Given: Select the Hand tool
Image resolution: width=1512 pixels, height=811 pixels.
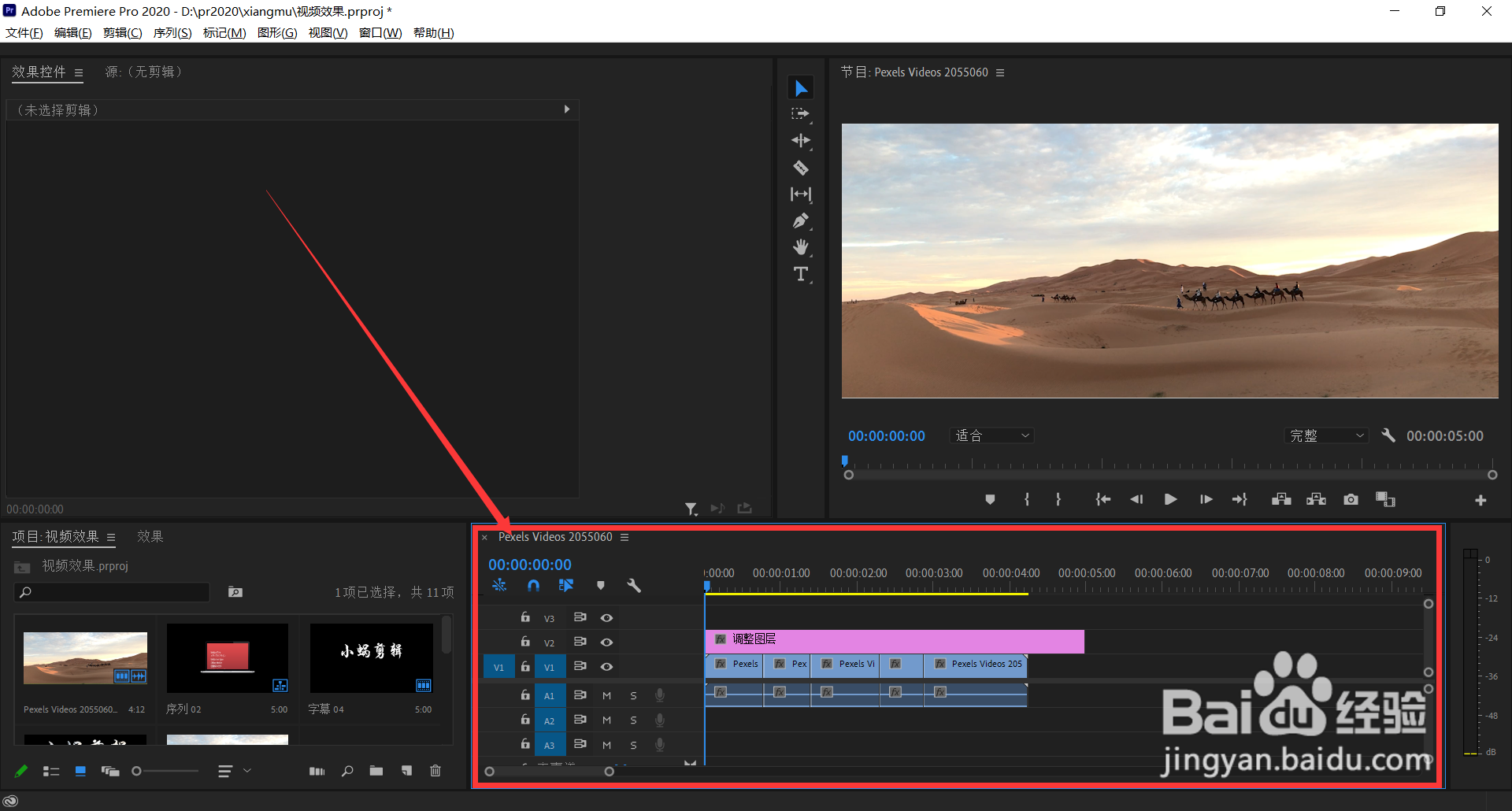Looking at the screenshot, I should tap(801, 248).
